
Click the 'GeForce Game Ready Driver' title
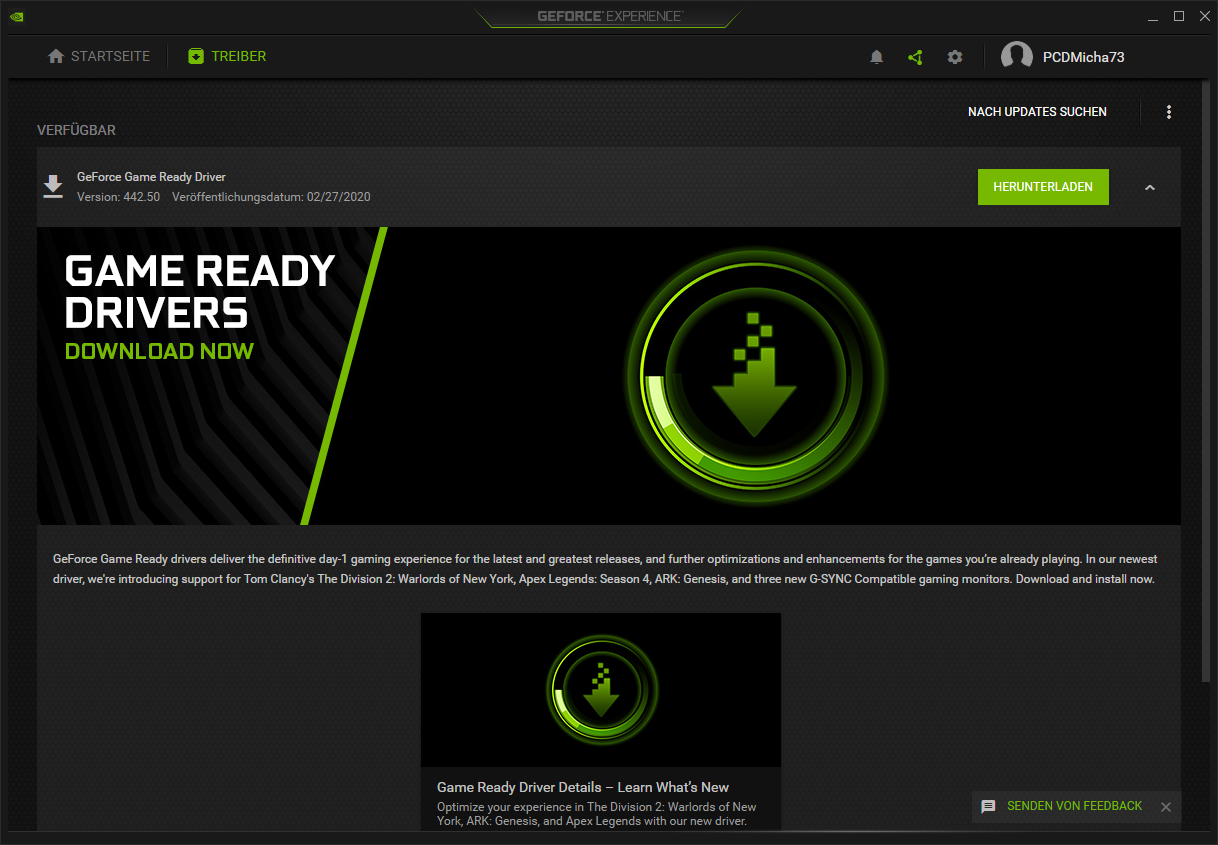pyautogui.click(x=151, y=177)
